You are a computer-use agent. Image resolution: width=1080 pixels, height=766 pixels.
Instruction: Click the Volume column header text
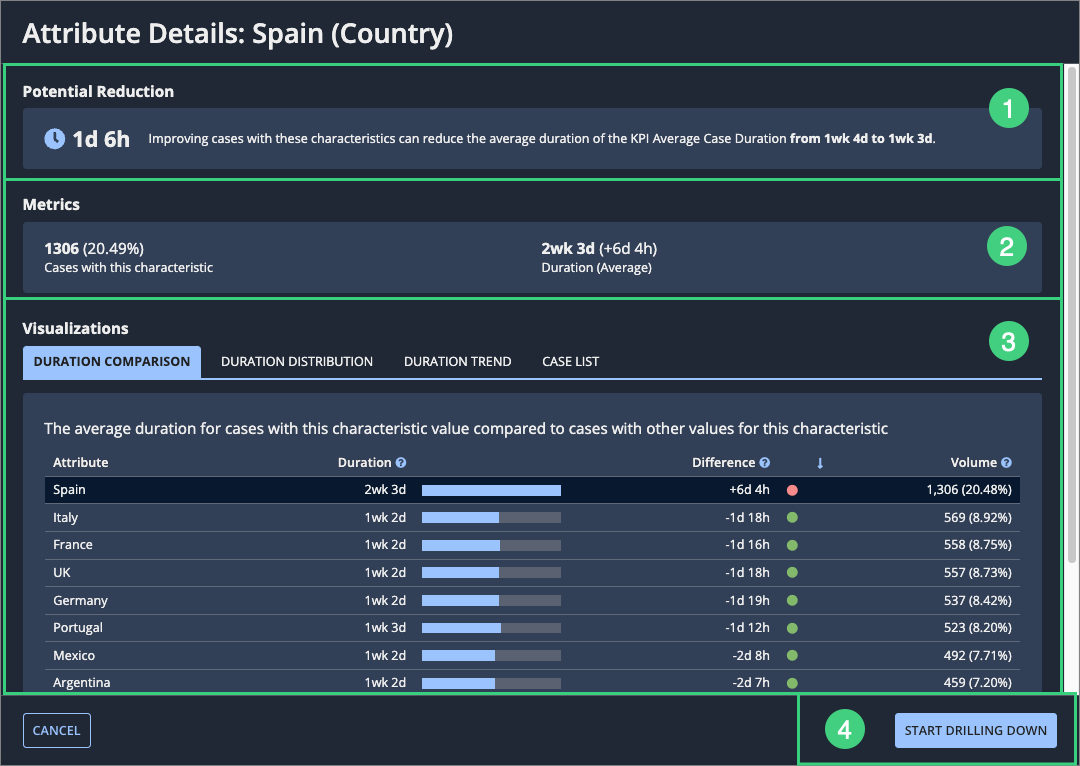click(973, 463)
